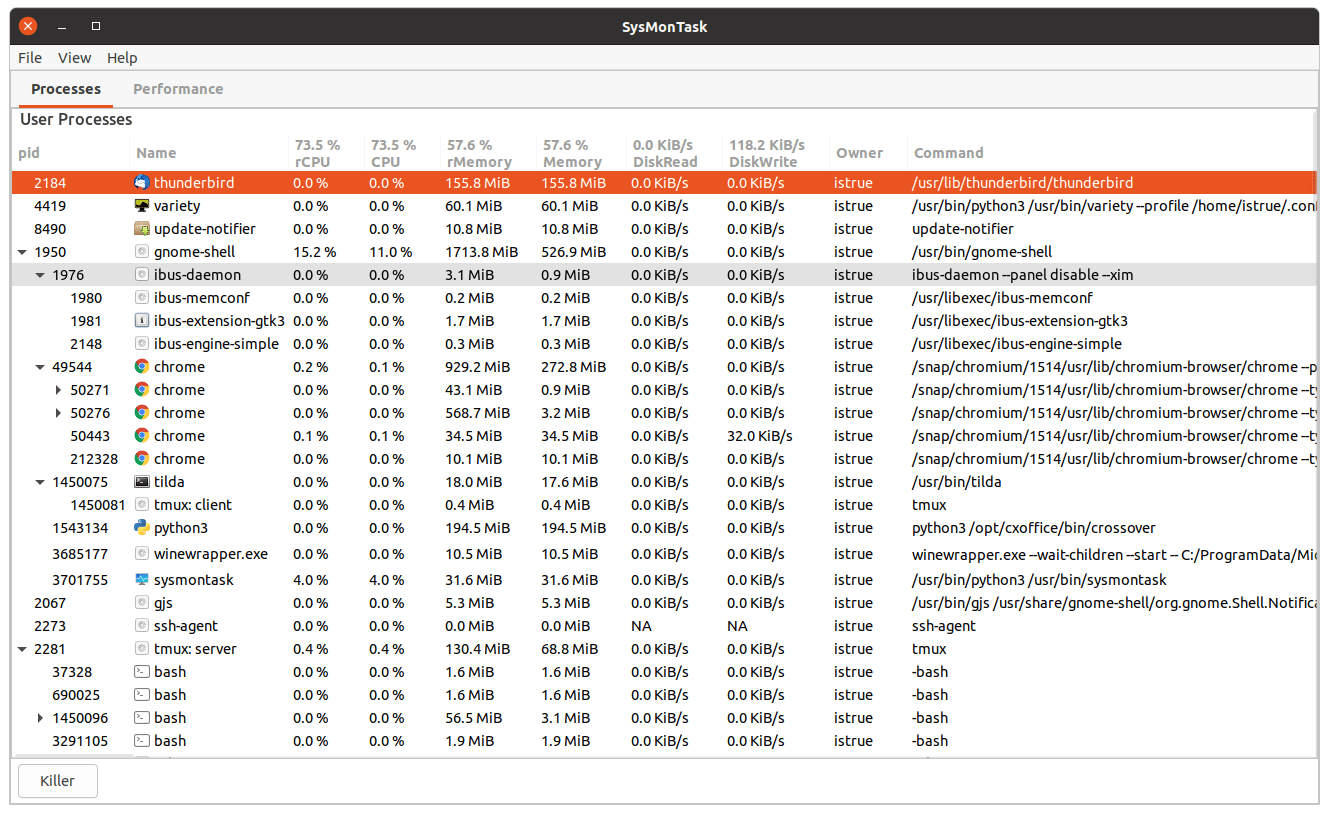Click the ibus-extension-gtk3 info icon
Viewport: 1329px width, 814px height.
tap(142, 321)
